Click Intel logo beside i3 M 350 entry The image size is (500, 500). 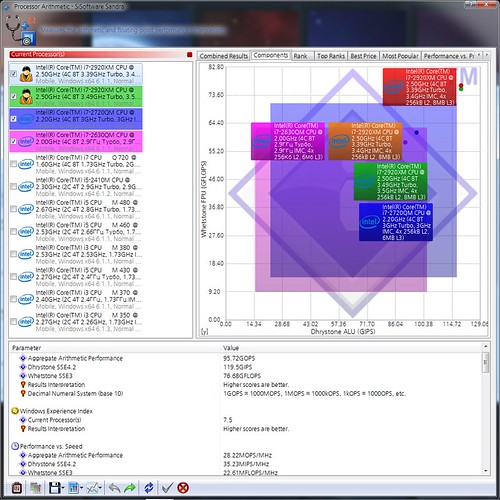(x=26, y=322)
